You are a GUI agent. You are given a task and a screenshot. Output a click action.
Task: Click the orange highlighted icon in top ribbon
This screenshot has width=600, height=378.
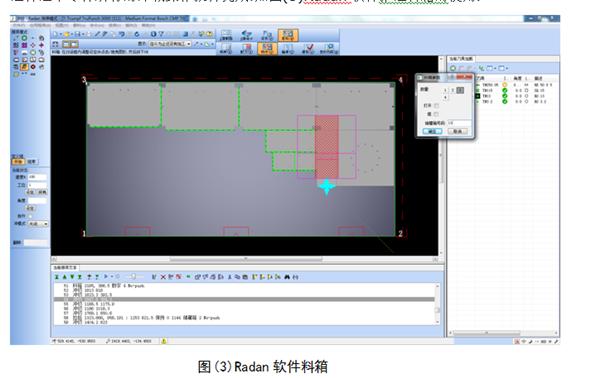288,35
